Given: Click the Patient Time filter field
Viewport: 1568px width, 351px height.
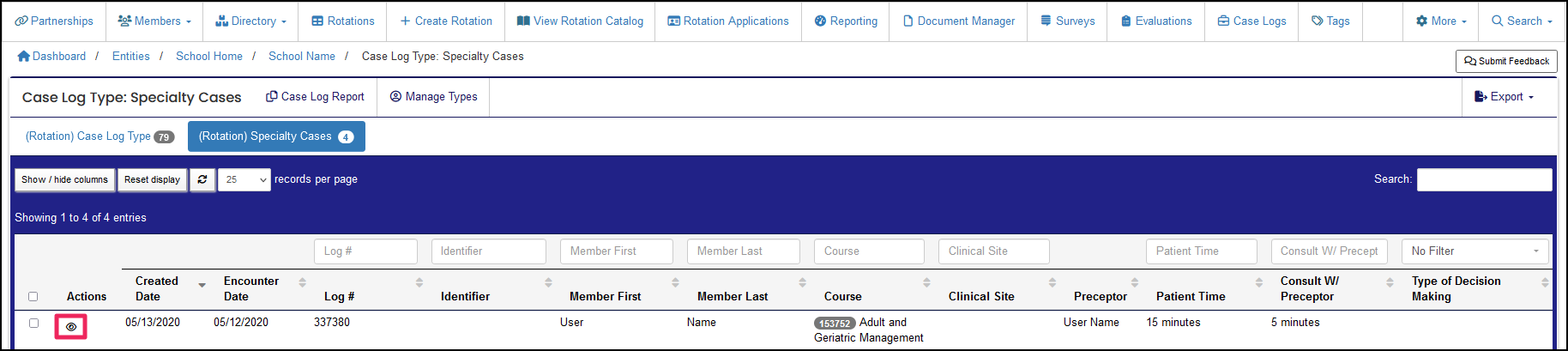Looking at the screenshot, I should point(1202,251).
